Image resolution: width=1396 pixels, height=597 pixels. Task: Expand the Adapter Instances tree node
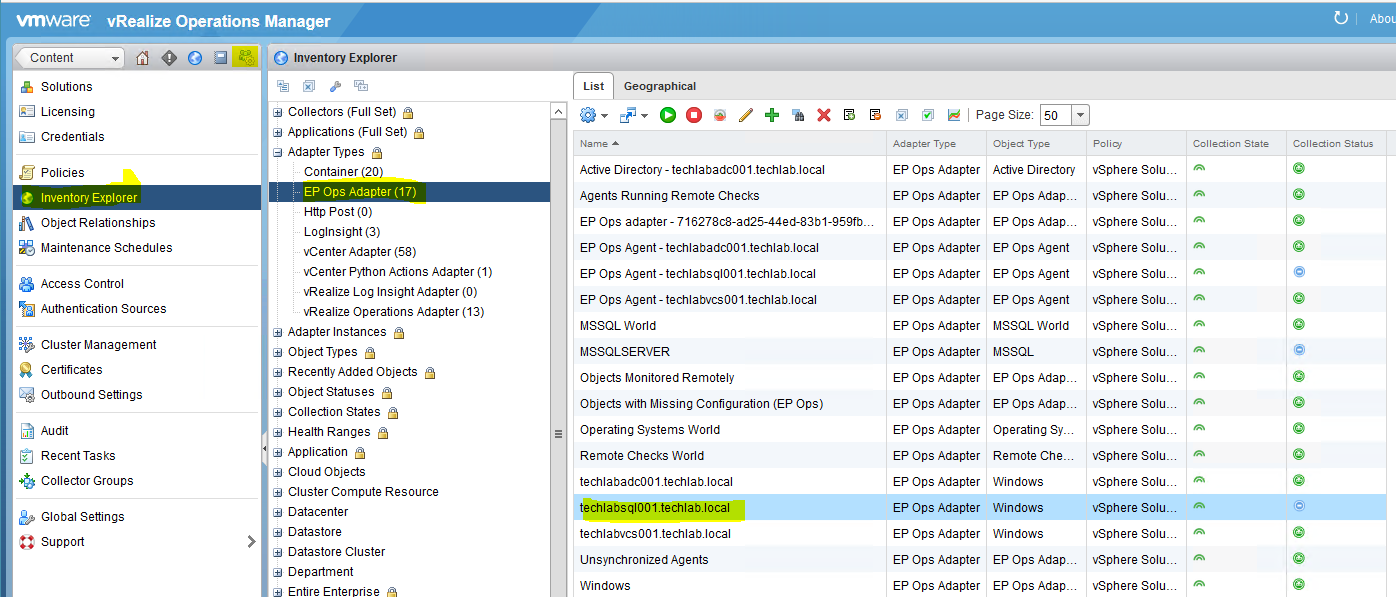[x=278, y=332]
